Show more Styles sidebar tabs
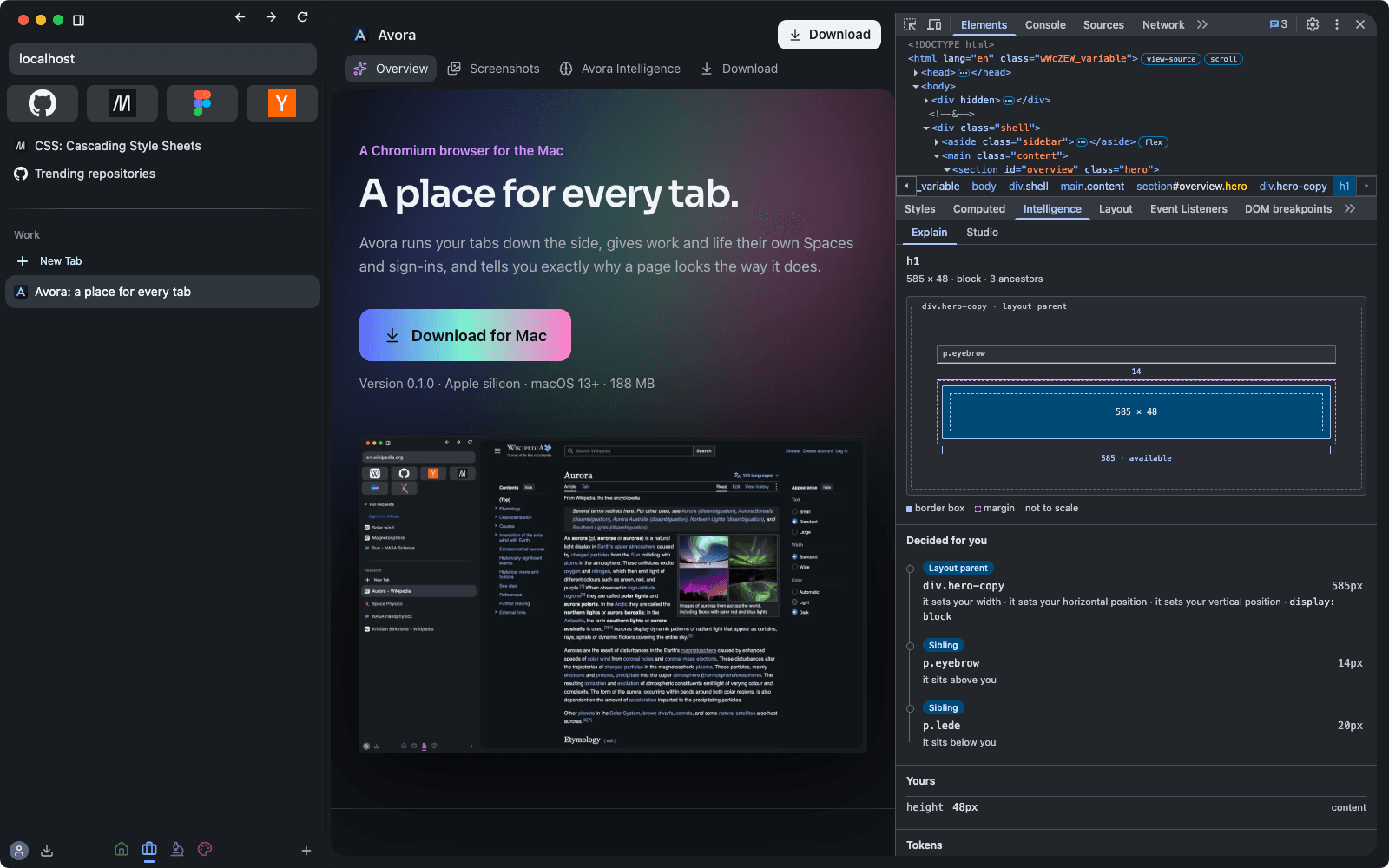Image resolution: width=1389 pixels, height=868 pixels. tap(1350, 208)
